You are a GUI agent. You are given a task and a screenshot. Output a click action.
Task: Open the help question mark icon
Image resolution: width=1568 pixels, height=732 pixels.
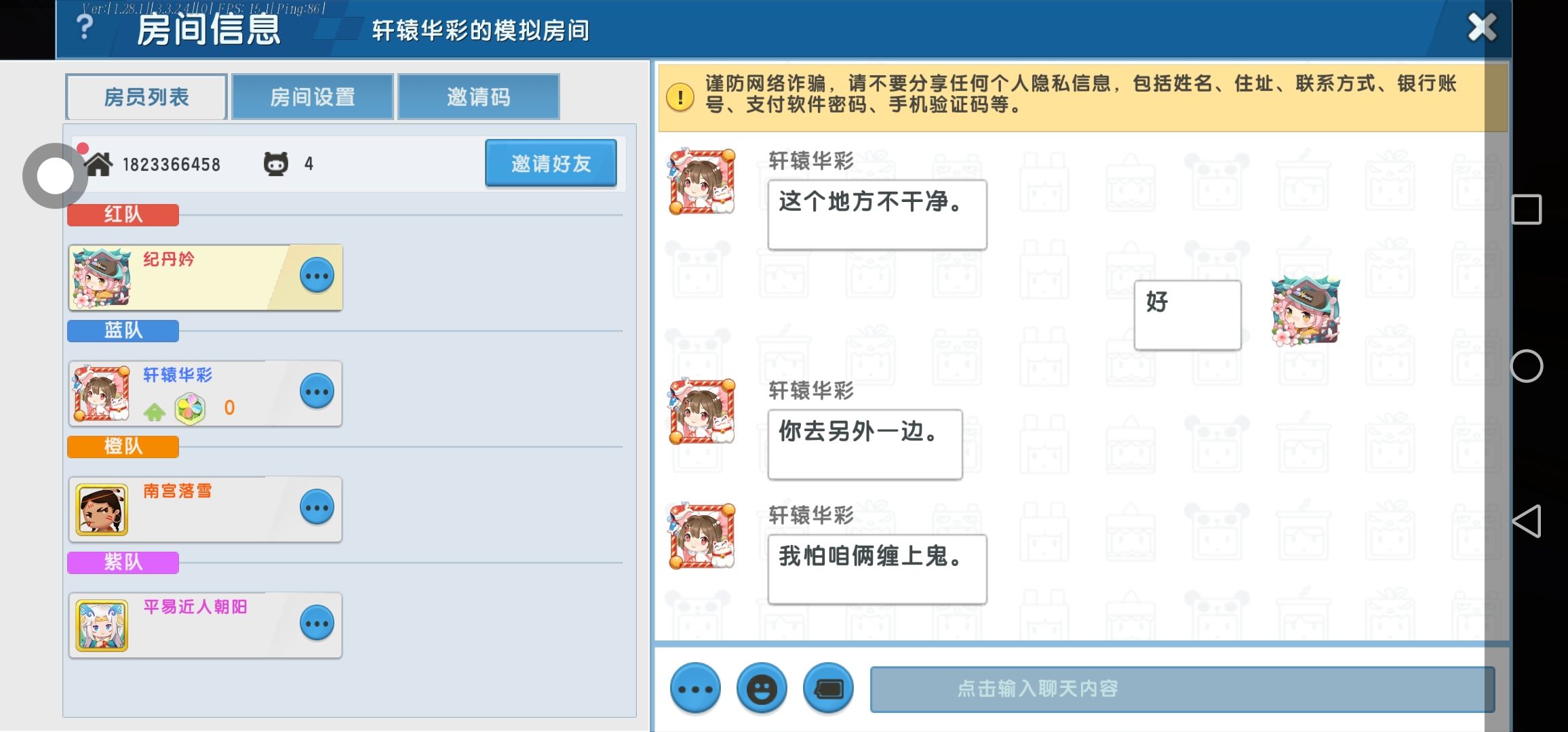click(x=85, y=27)
